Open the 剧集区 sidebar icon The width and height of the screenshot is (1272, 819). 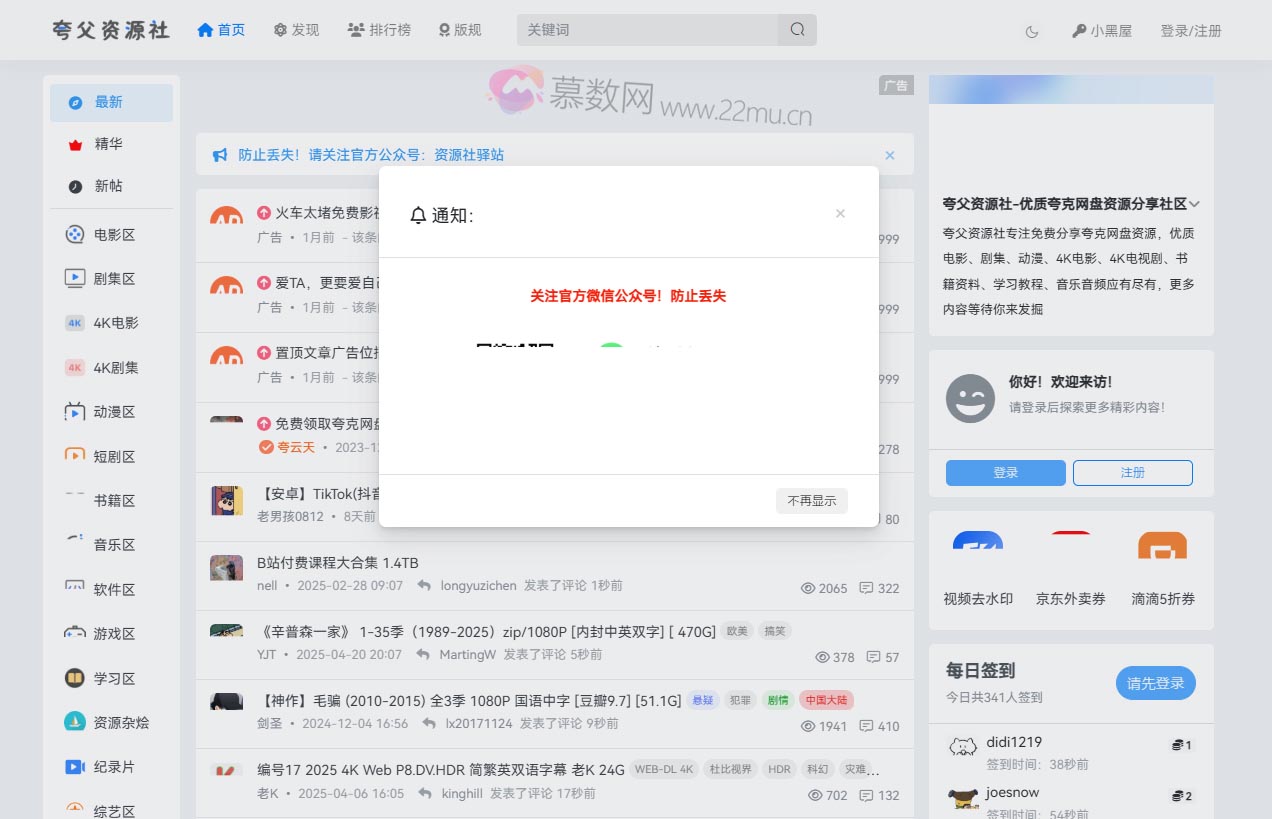(x=74, y=278)
